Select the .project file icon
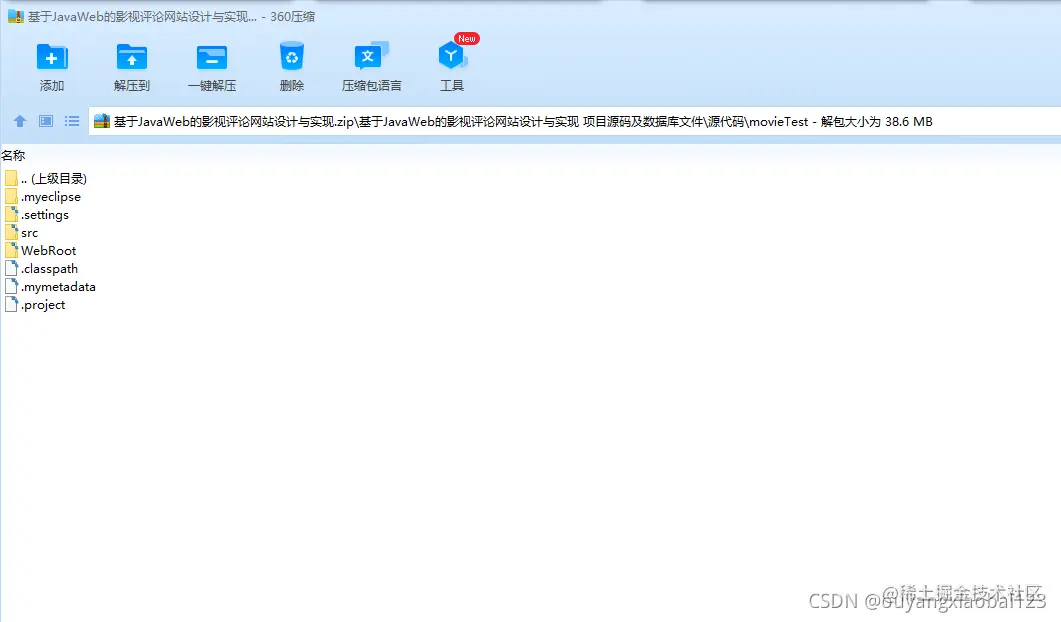Image resolution: width=1061 pixels, height=622 pixels. coord(11,305)
